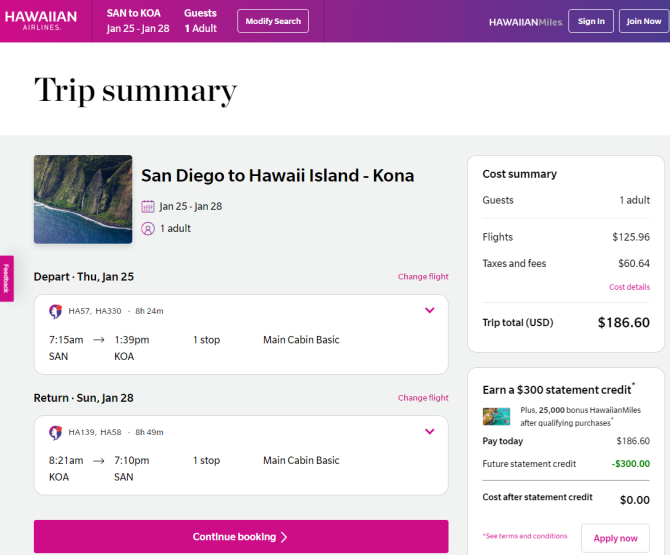Click the airline logo on HA57 flight card
The width and height of the screenshot is (670, 555).
point(56,311)
